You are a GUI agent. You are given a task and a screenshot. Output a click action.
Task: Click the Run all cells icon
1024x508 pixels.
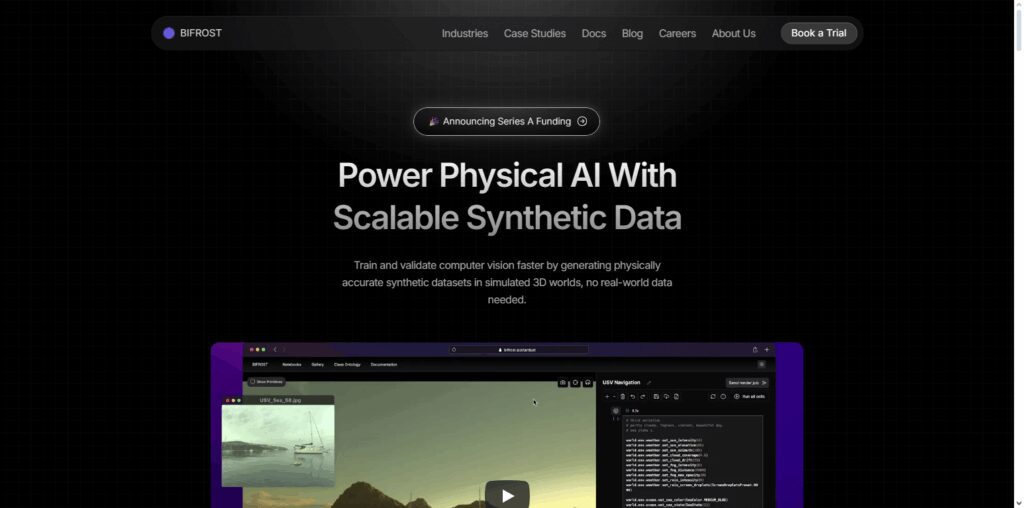(x=737, y=396)
